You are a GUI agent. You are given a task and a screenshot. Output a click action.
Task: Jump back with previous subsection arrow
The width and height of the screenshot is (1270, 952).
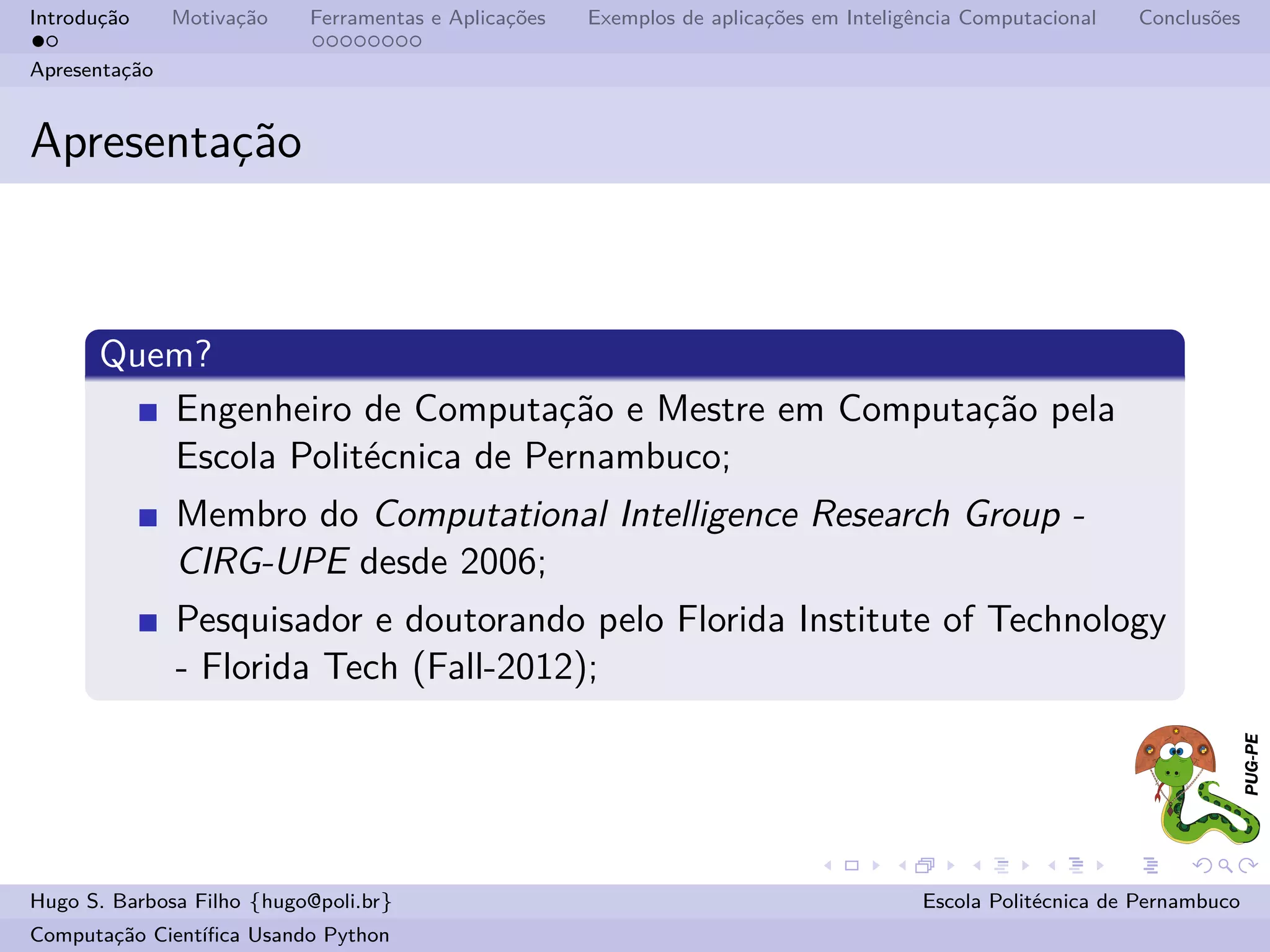pos(977,865)
